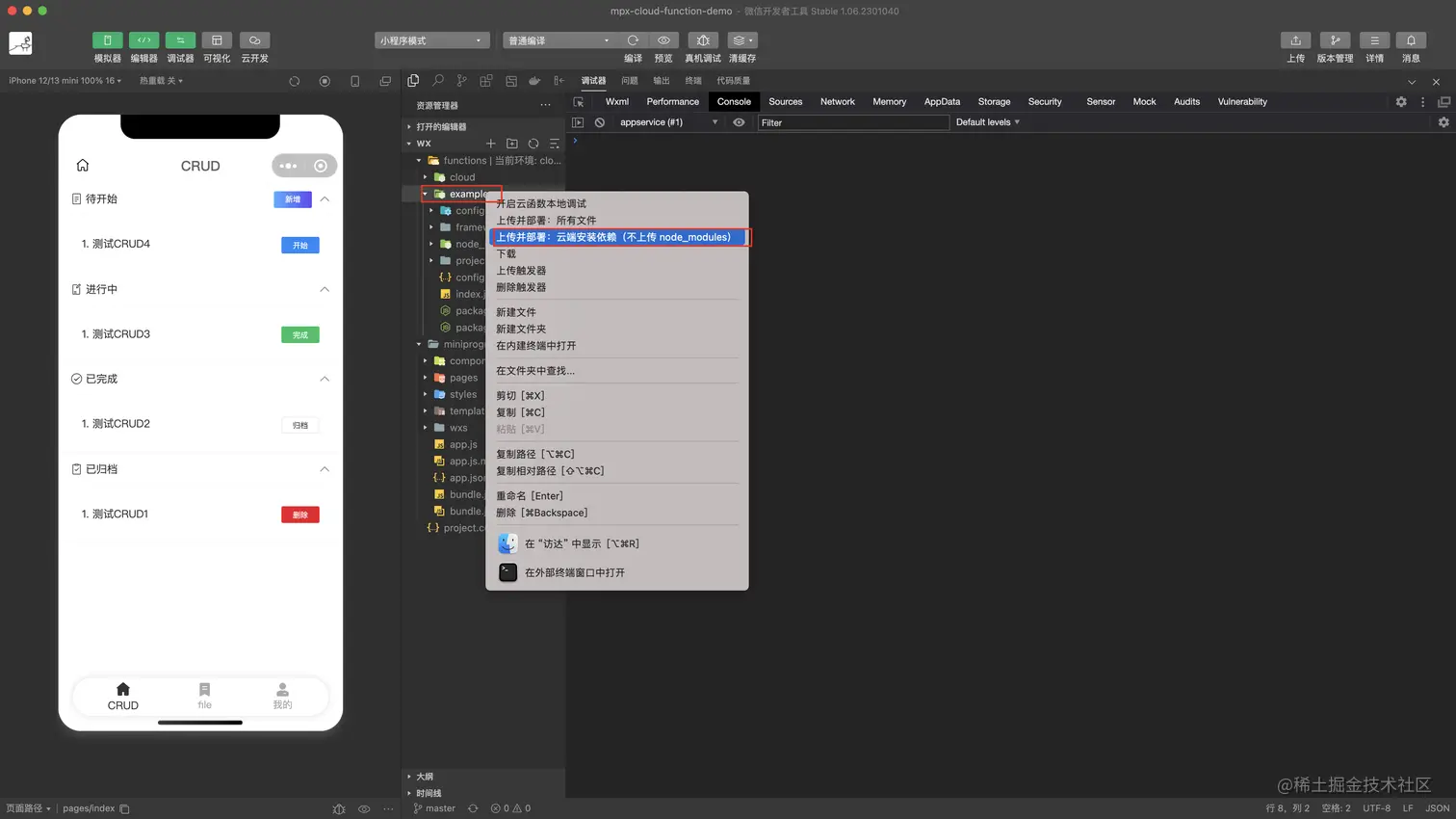Image resolution: width=1456 pixels, height=819 pixels.
Task: Open the search icon in editor sidebar
Action: (x=438, y=81)
